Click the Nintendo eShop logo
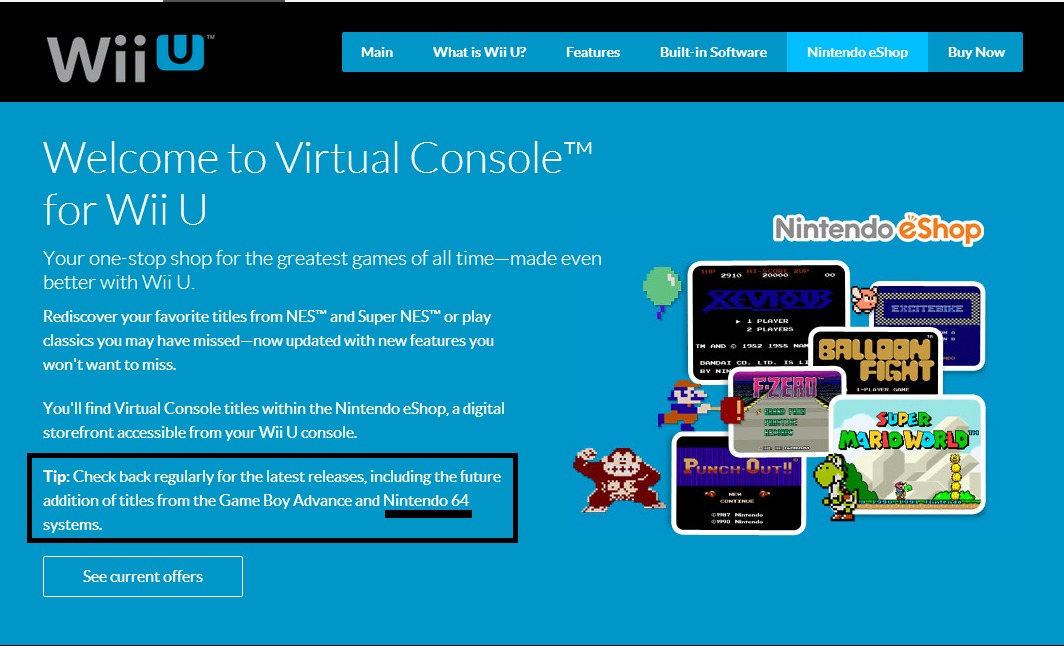The width and height of the screenshot is (1064, 646). [878, 229]
